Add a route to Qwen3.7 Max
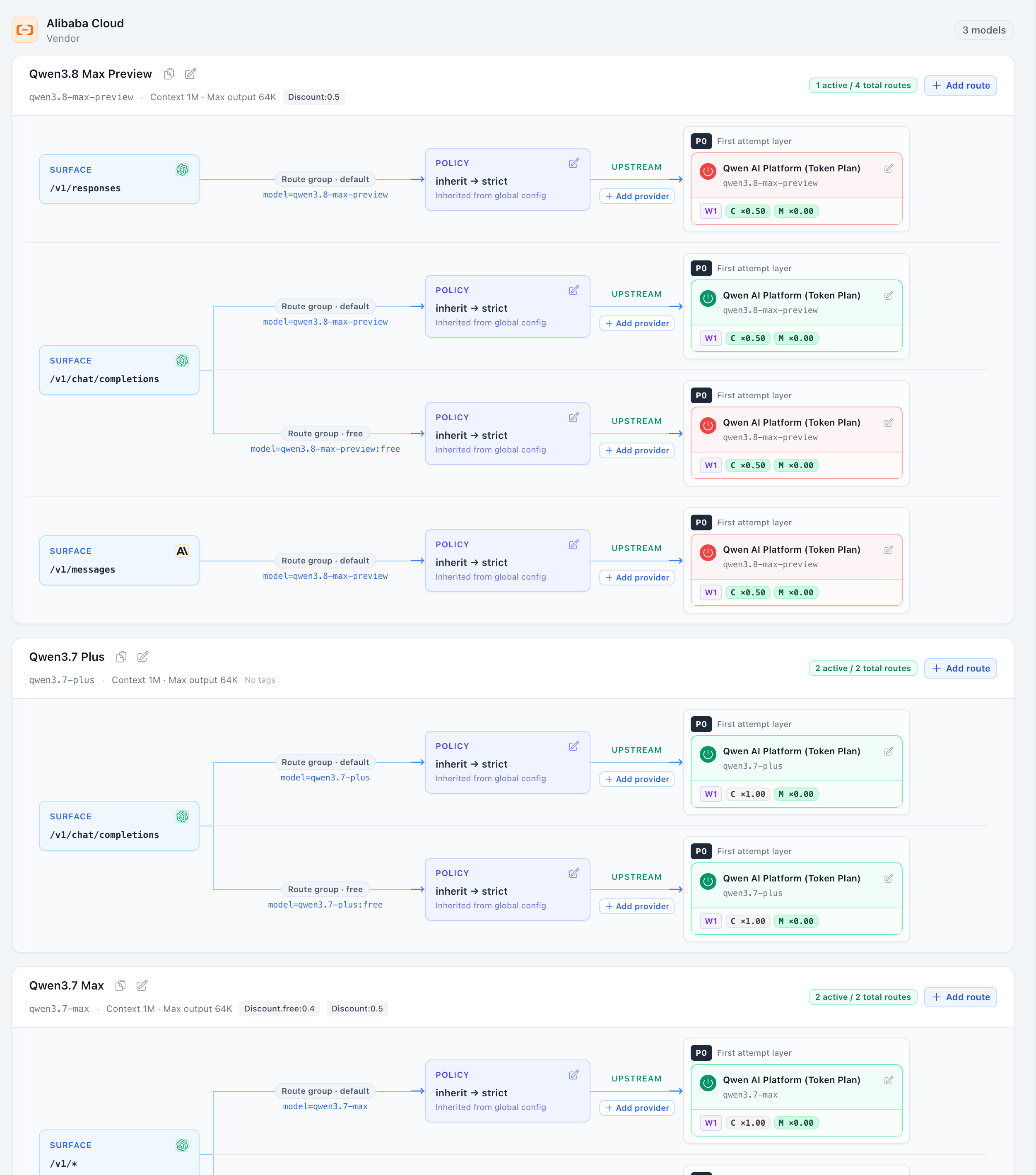 point(960,997)
